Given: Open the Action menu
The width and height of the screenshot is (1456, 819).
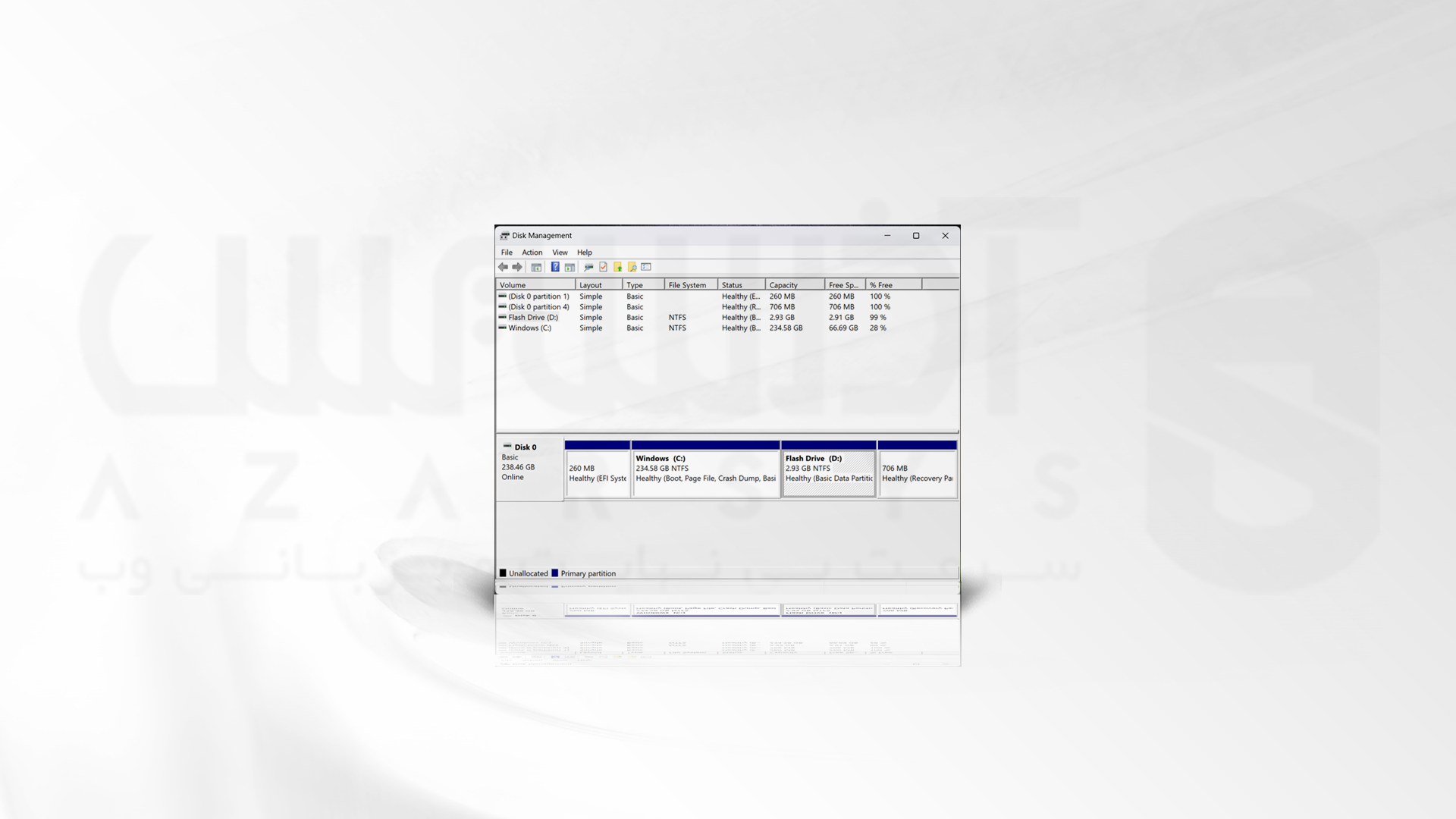Looking at the screenshot, I should tap(532, 253).
